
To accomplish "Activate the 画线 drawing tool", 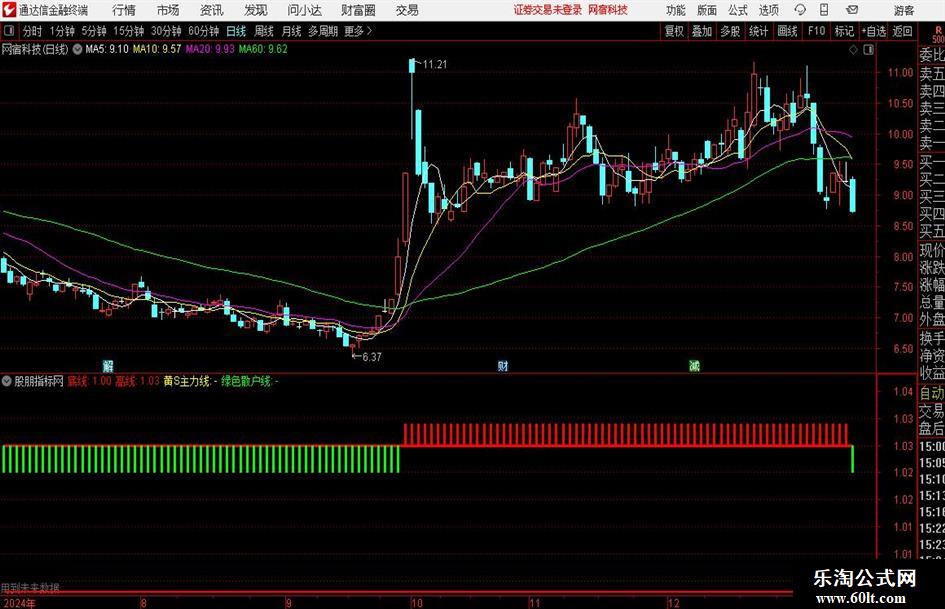I will 788,31.
